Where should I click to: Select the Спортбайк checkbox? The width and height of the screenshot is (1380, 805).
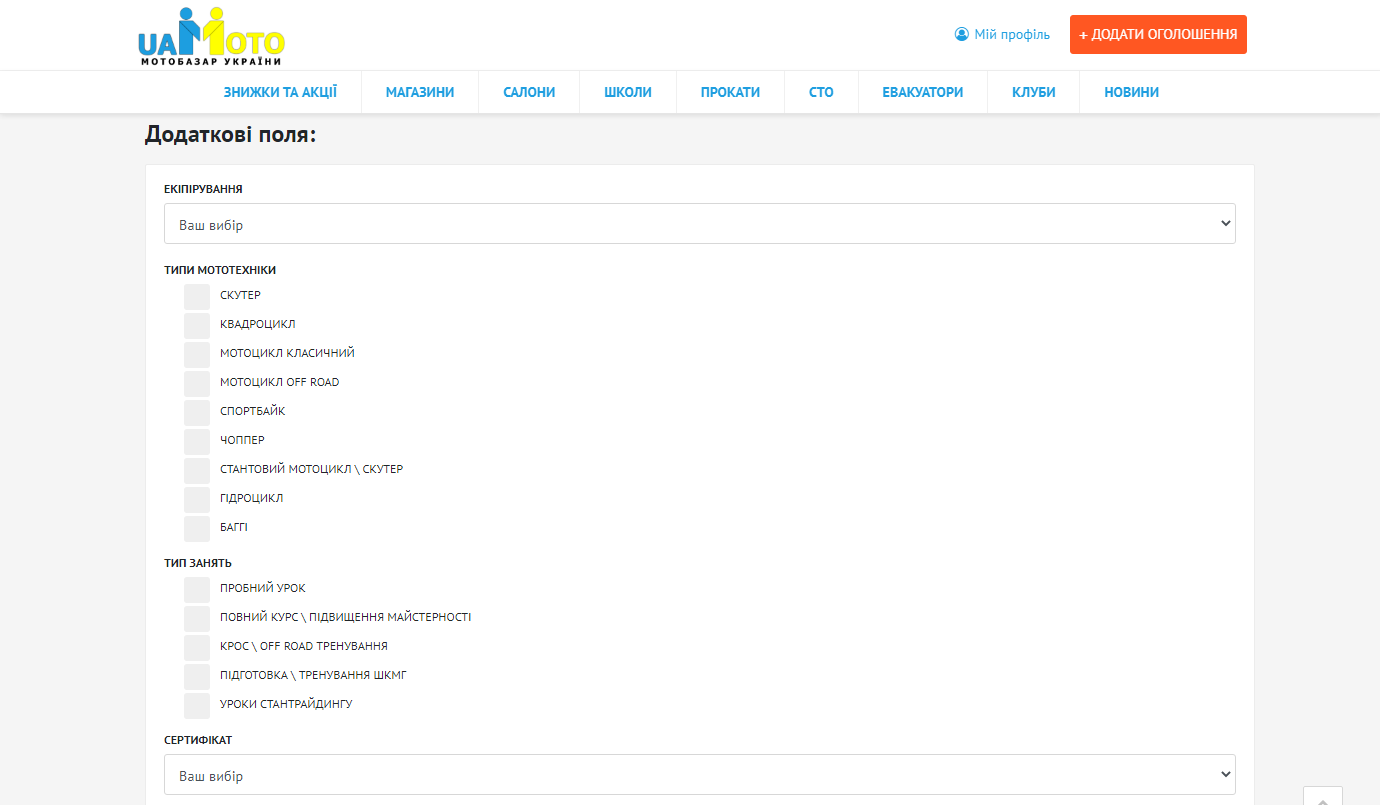[197, 412]
